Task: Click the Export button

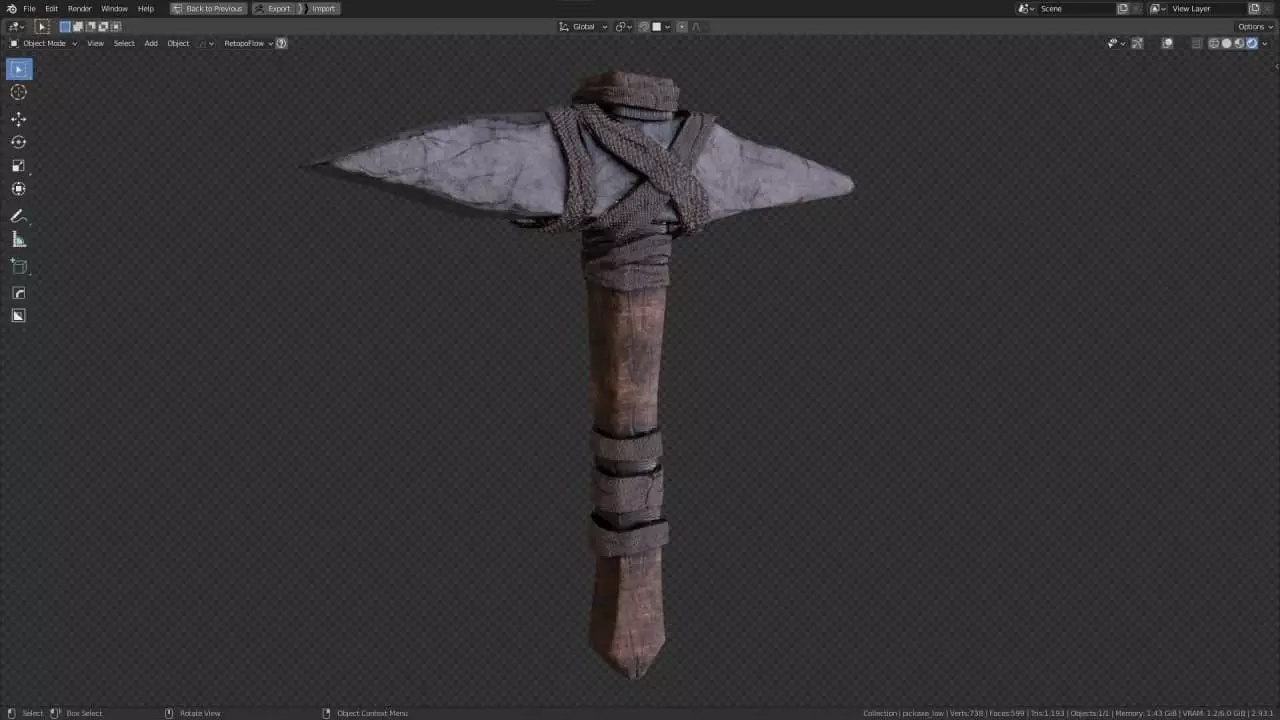Action: pyautogui.click(x=272, y=9)
